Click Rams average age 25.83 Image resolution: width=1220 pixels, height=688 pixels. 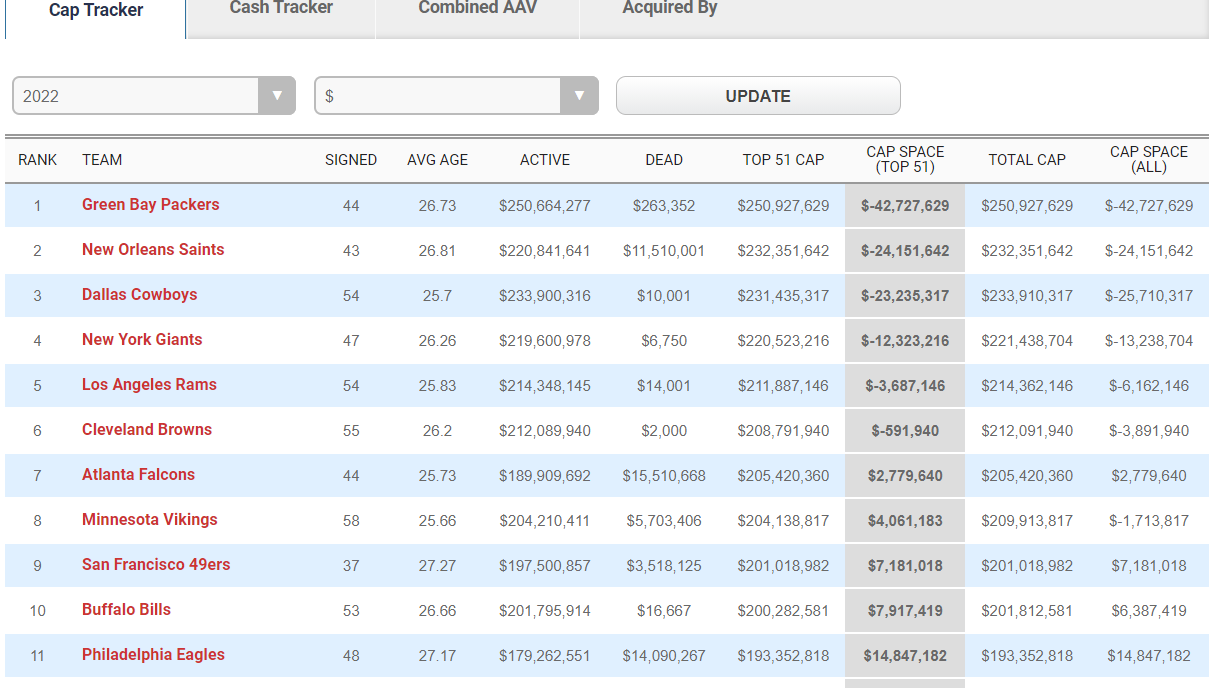coord(437,386)
